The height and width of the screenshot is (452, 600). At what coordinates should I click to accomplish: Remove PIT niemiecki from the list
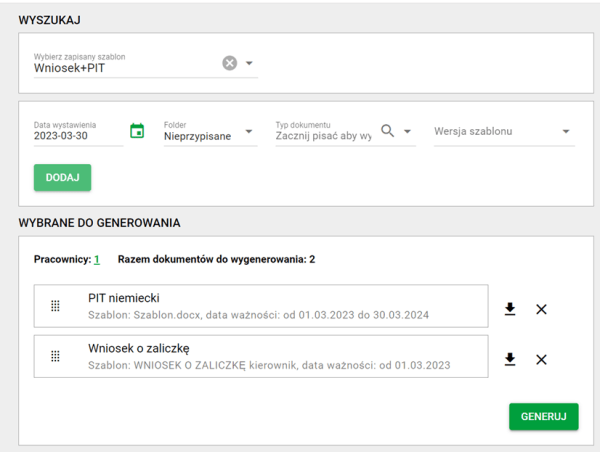click(x=541, y=309)
